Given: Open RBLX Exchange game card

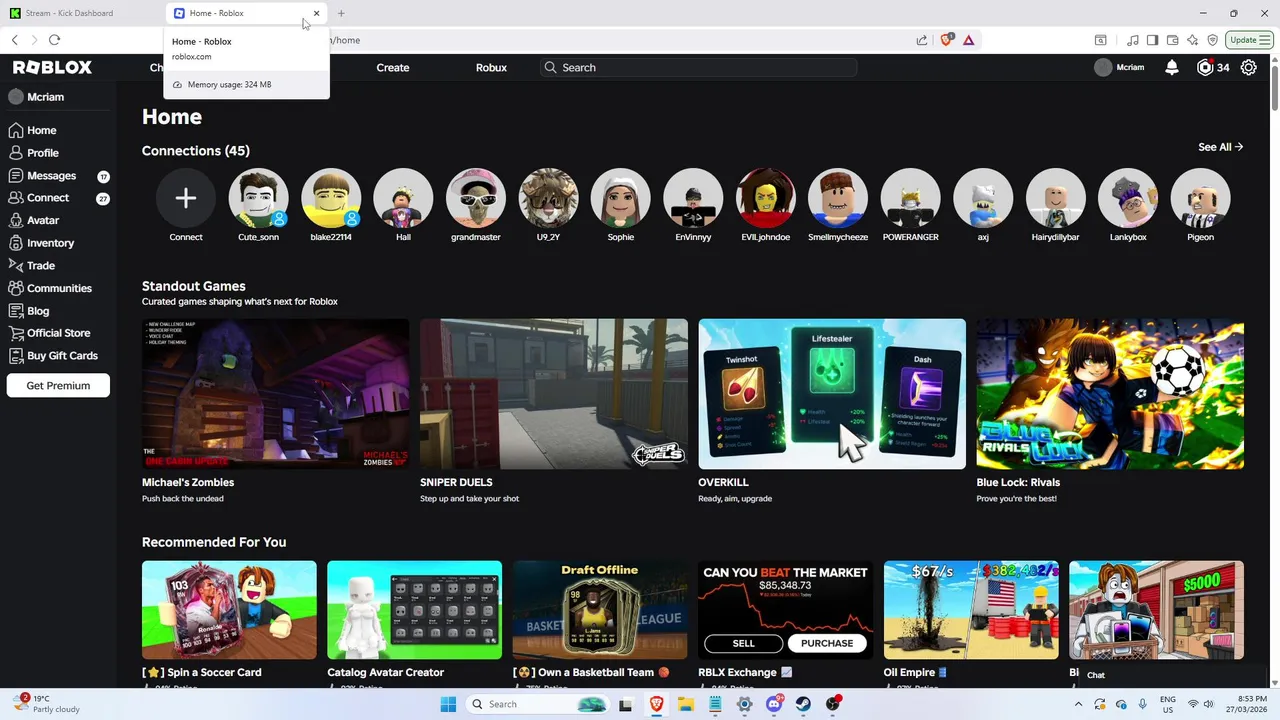Looking at the screenshot, I should [785, 610].
